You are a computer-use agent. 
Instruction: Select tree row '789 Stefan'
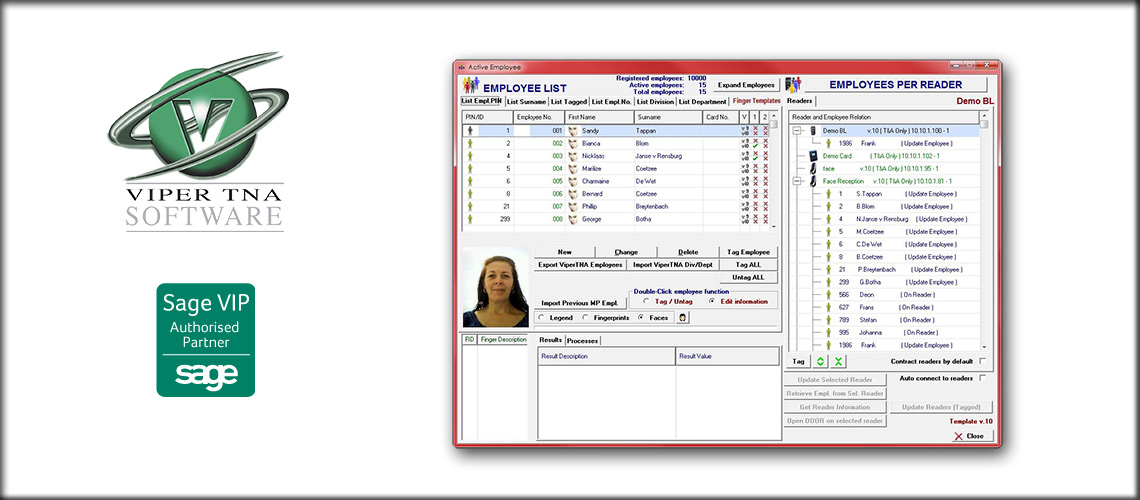click(x=886, y=320)
